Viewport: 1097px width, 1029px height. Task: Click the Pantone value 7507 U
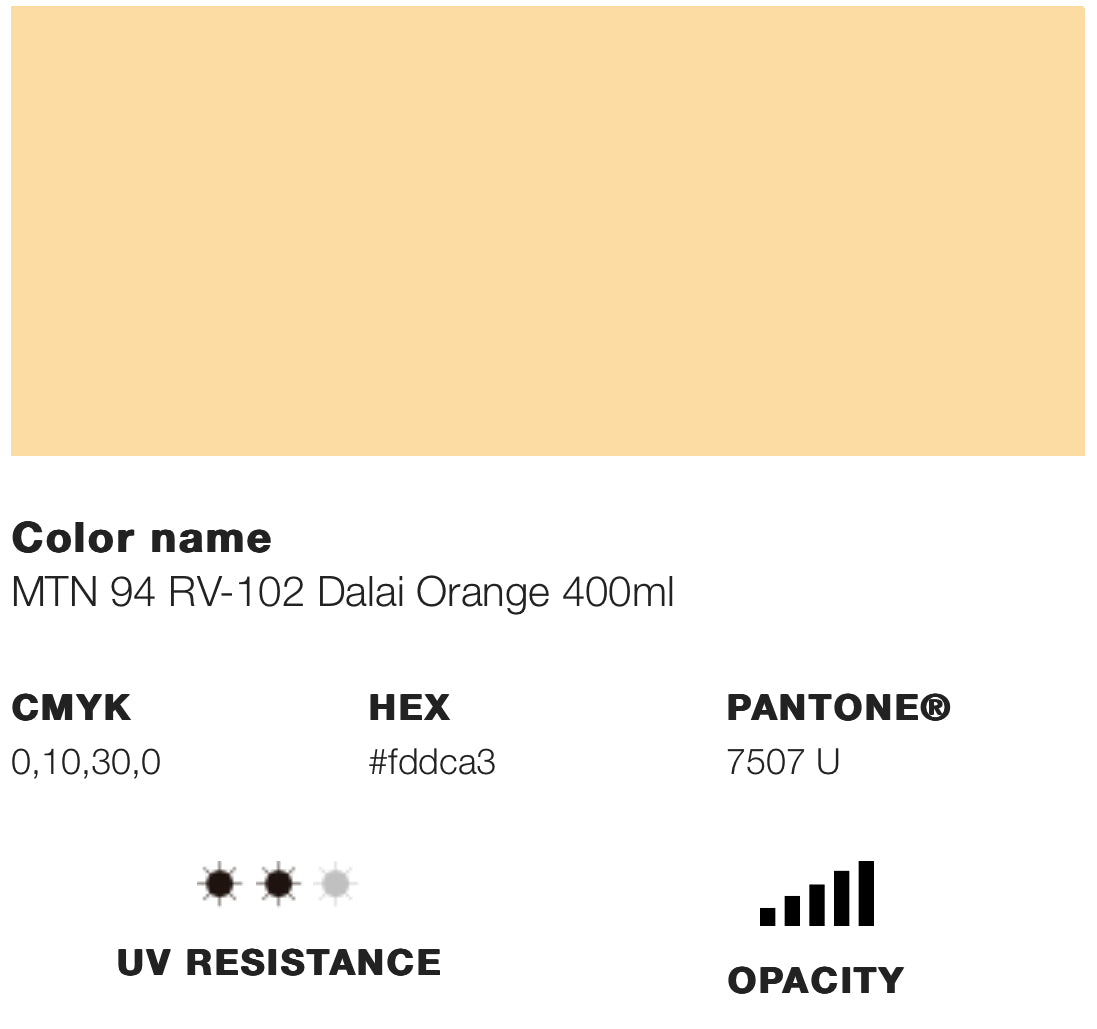pos(783,763)
